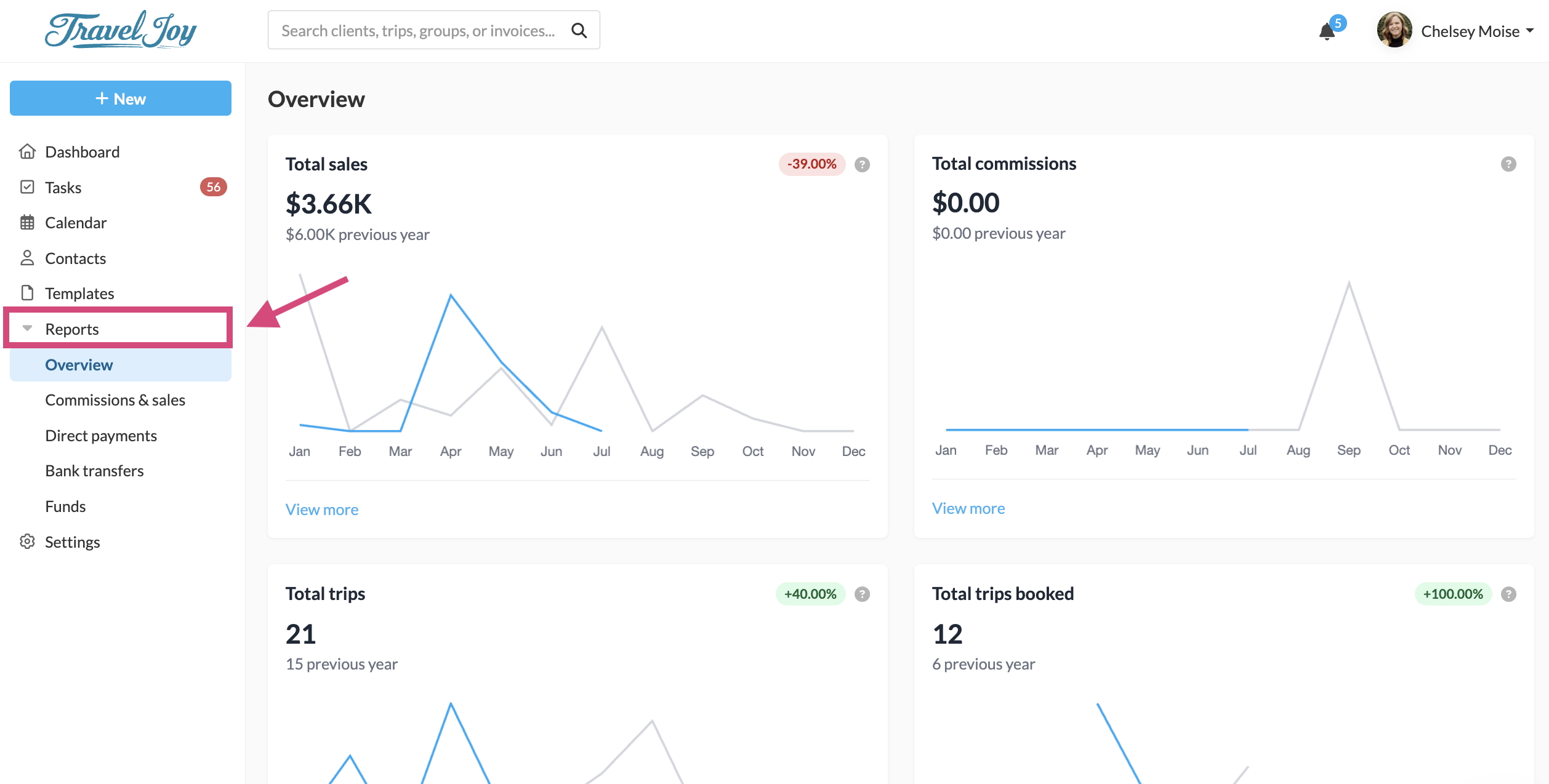Focus the search clients input field

(x=419, y=30)
